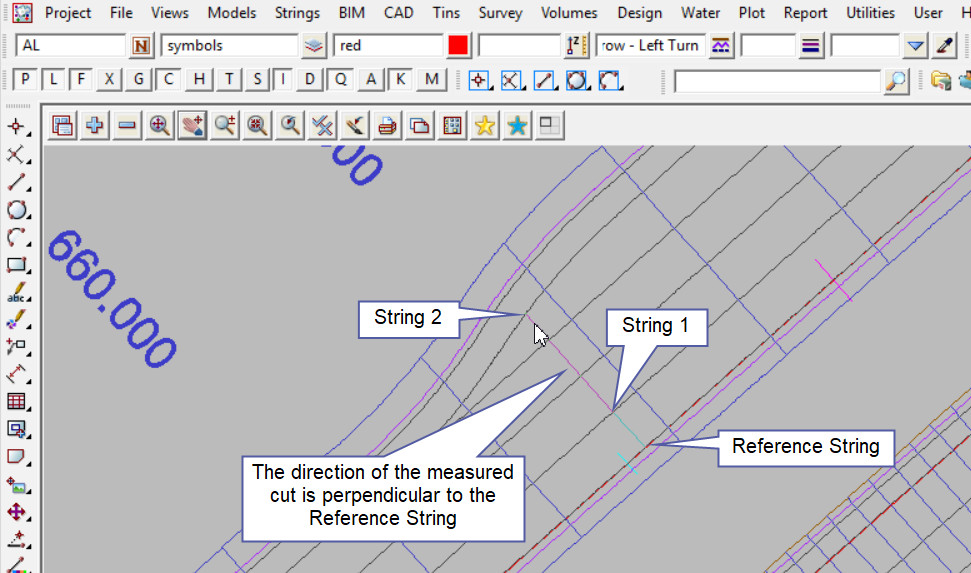The height and width of the screenshot is (573, 971).
Task: Open the Strings menu
Action: (297, 13)
